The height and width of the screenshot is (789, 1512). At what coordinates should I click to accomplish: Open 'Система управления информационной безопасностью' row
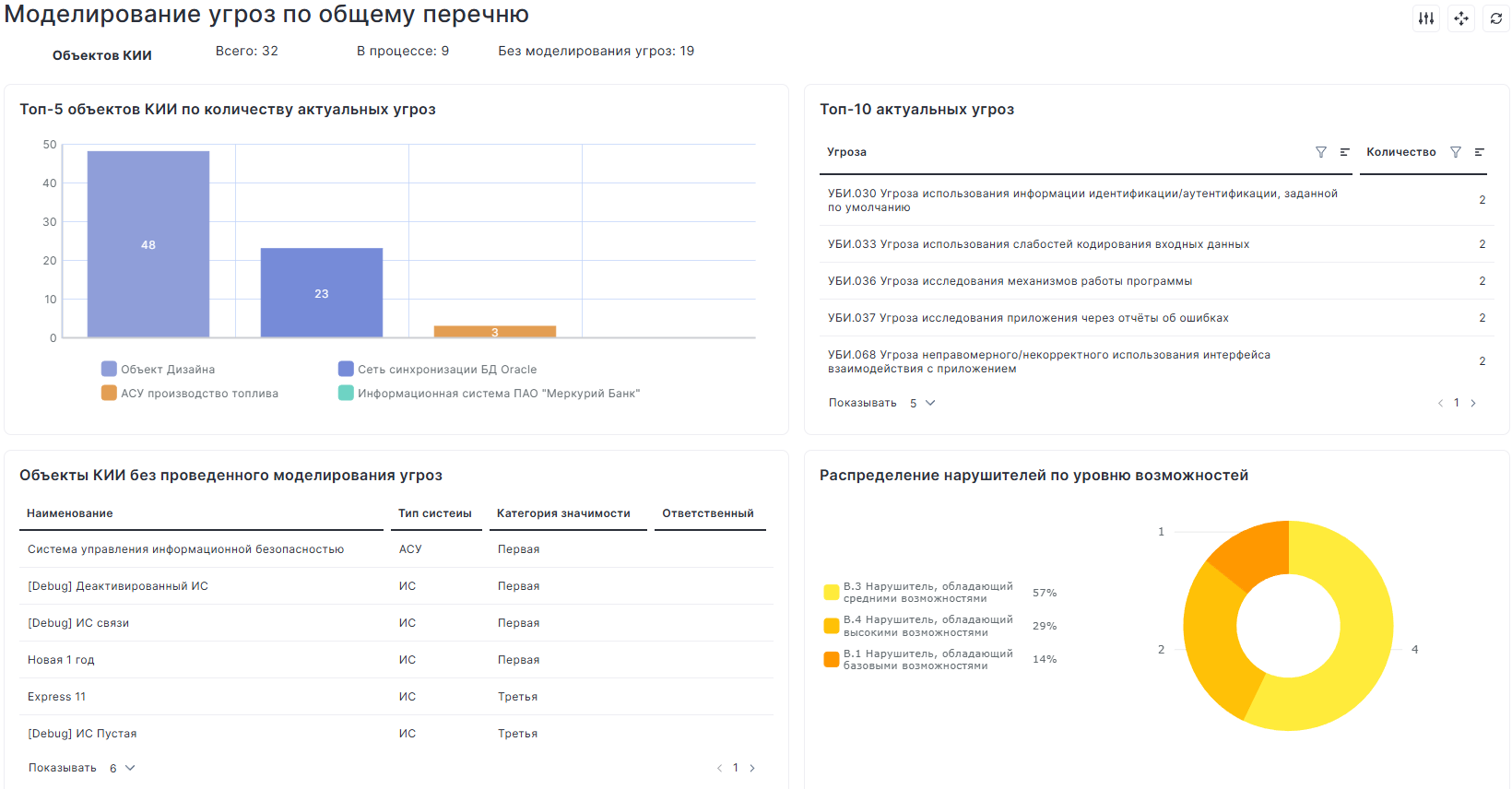(x=185, y=549)
